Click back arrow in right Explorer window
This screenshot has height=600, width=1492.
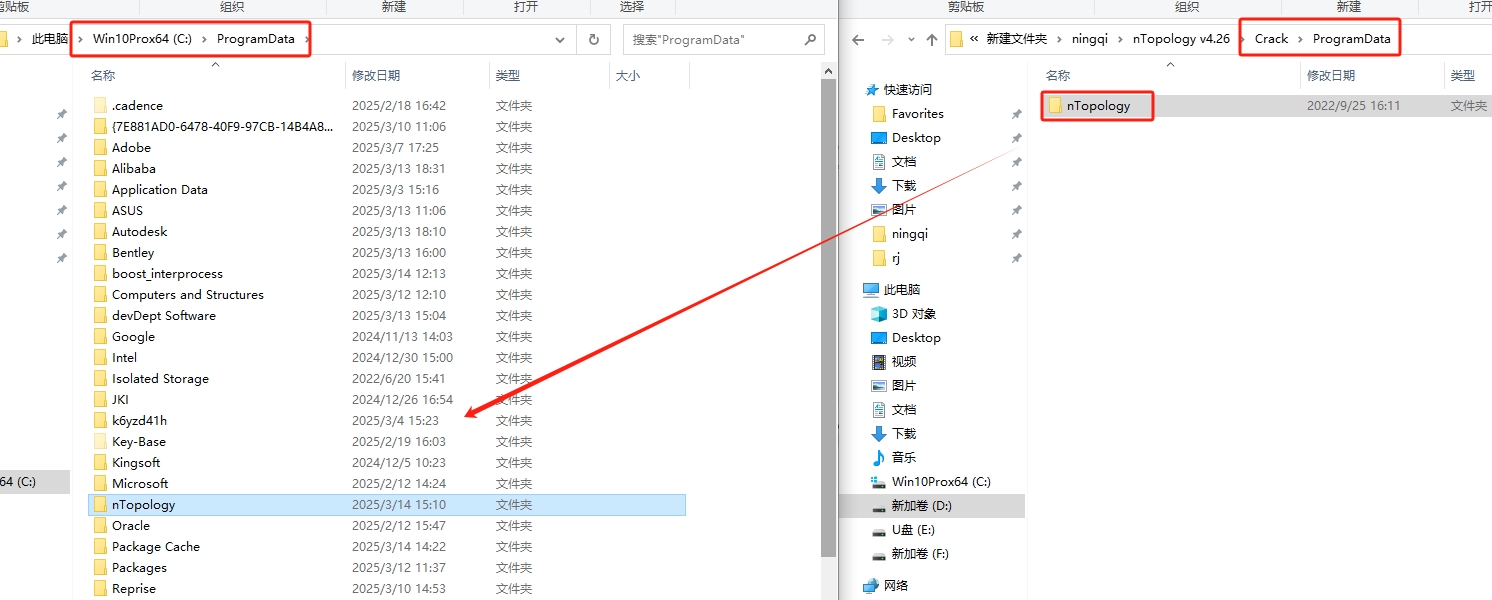(857, 40)
